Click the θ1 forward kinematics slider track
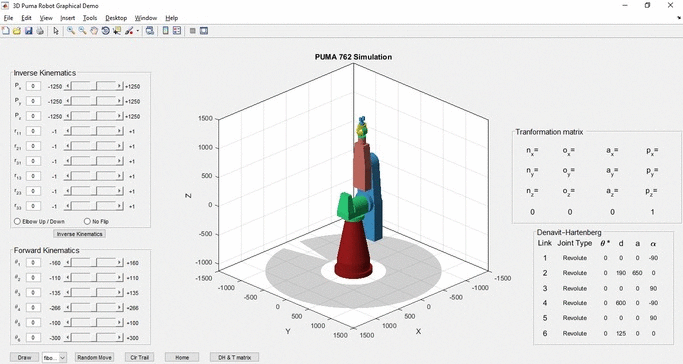The image size is (683, 364). 94,263
